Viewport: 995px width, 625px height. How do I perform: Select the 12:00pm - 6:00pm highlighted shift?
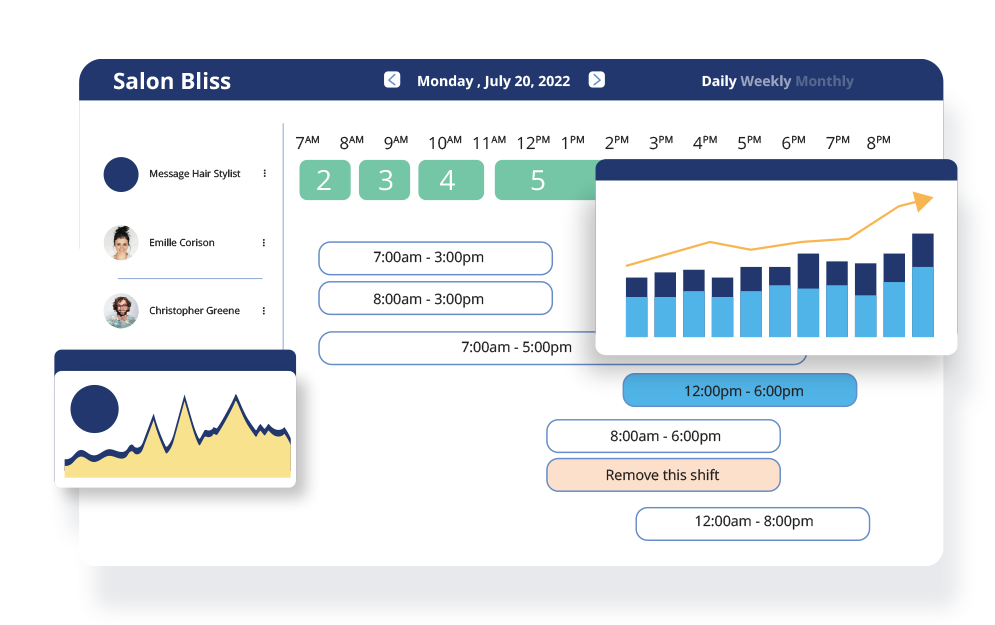pos(740,391)
